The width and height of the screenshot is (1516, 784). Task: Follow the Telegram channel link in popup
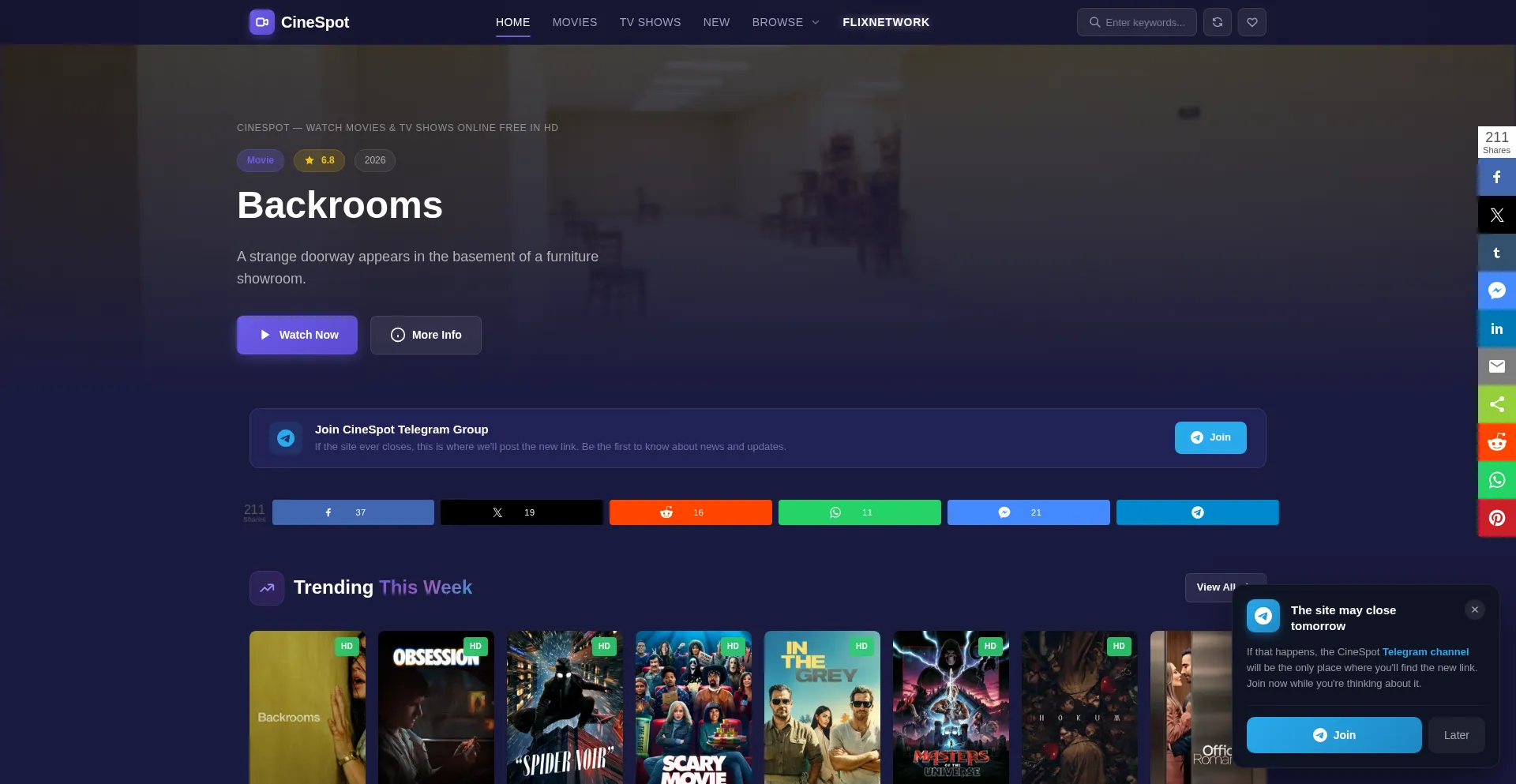click(x=1425, y=652)
